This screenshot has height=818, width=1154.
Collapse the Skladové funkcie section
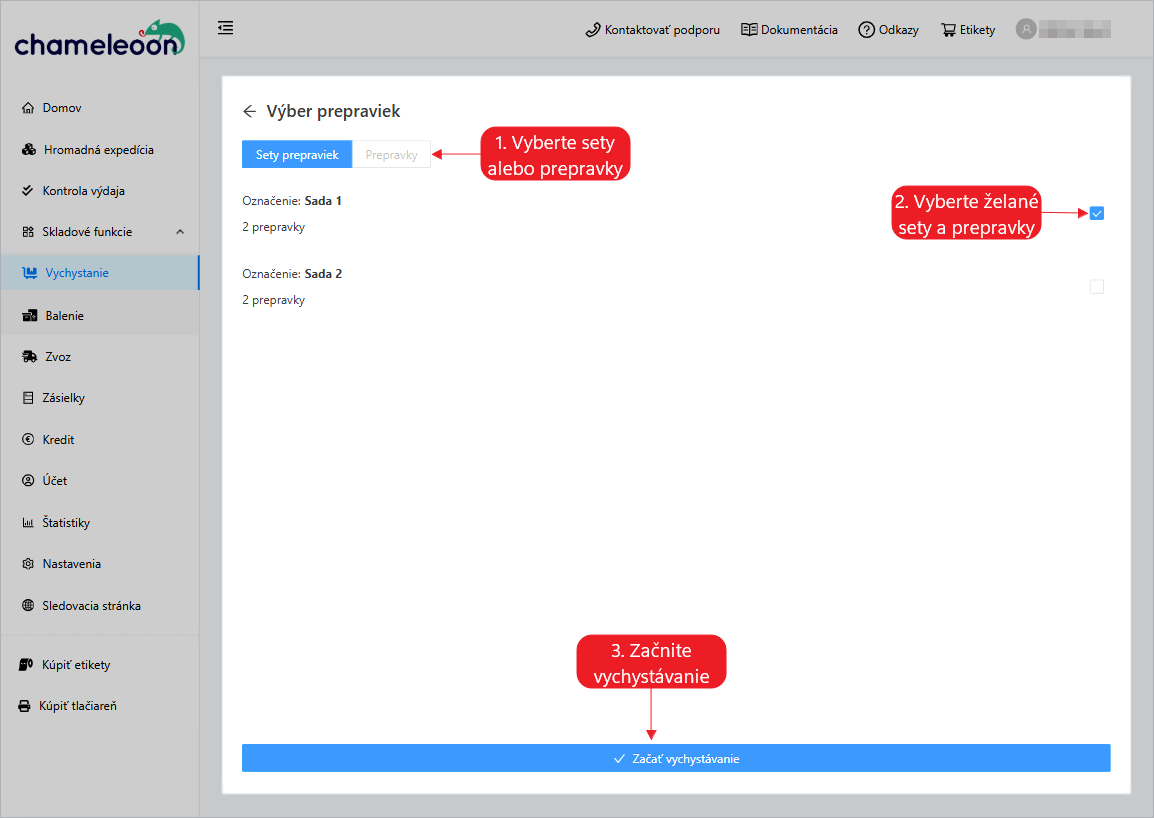pyautogui.click(x=180, y=232)
